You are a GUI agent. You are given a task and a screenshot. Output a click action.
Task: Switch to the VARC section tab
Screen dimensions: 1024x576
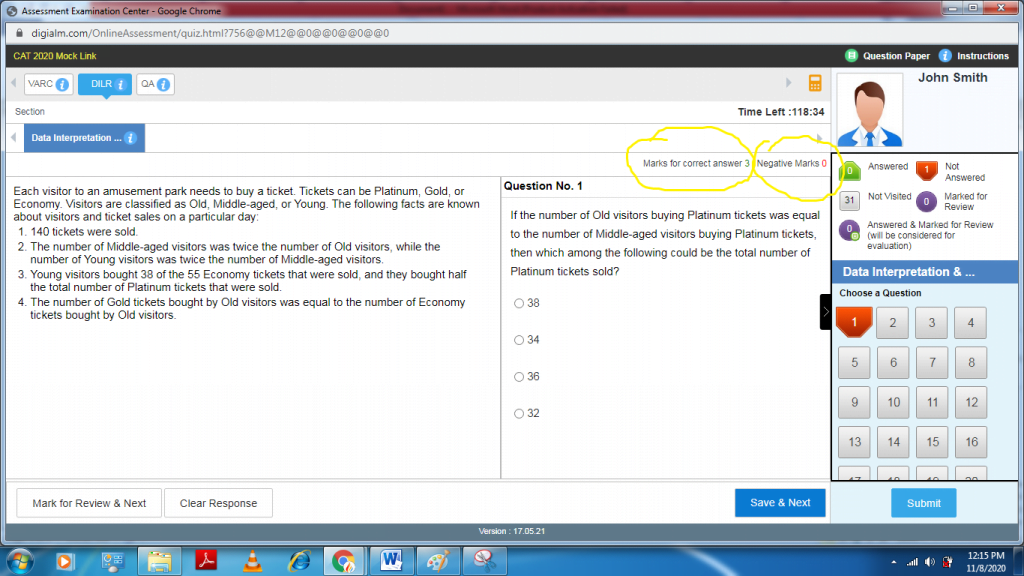click(48, 84)
